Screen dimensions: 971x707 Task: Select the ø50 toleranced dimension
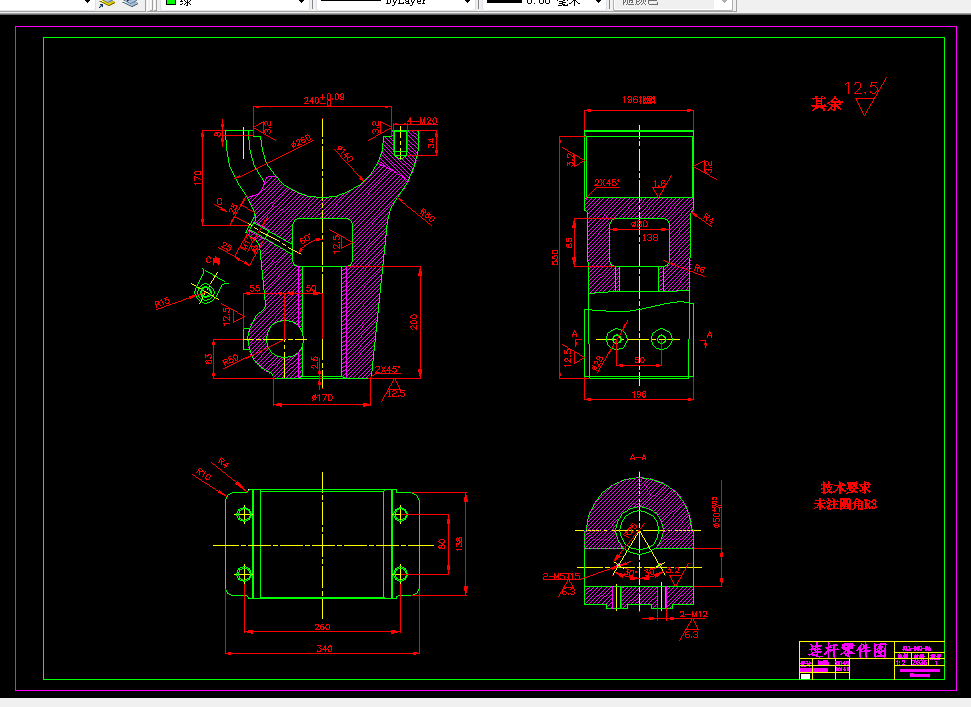[x=715, y=512]
